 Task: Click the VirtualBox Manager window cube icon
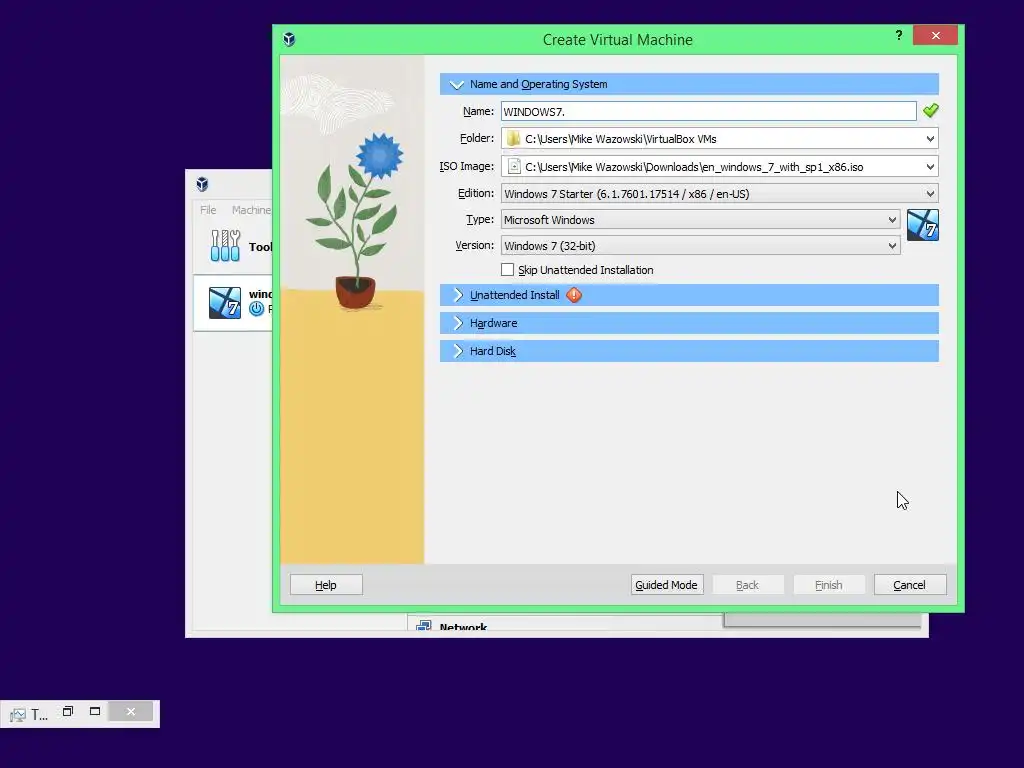tap(202, 184)
